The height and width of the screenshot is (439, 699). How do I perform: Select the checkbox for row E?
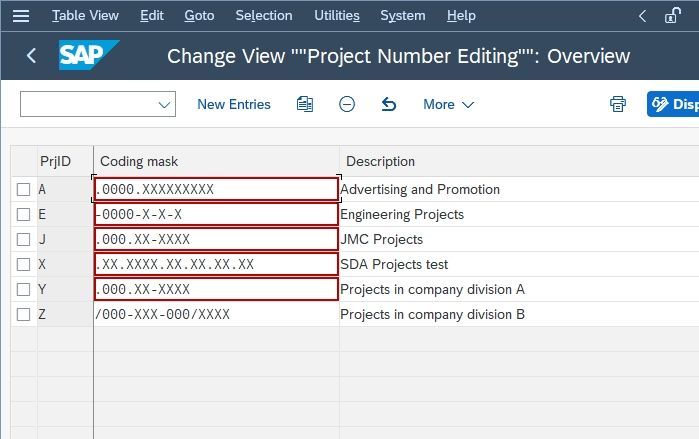pyautogui.click(x=23, y=214)
